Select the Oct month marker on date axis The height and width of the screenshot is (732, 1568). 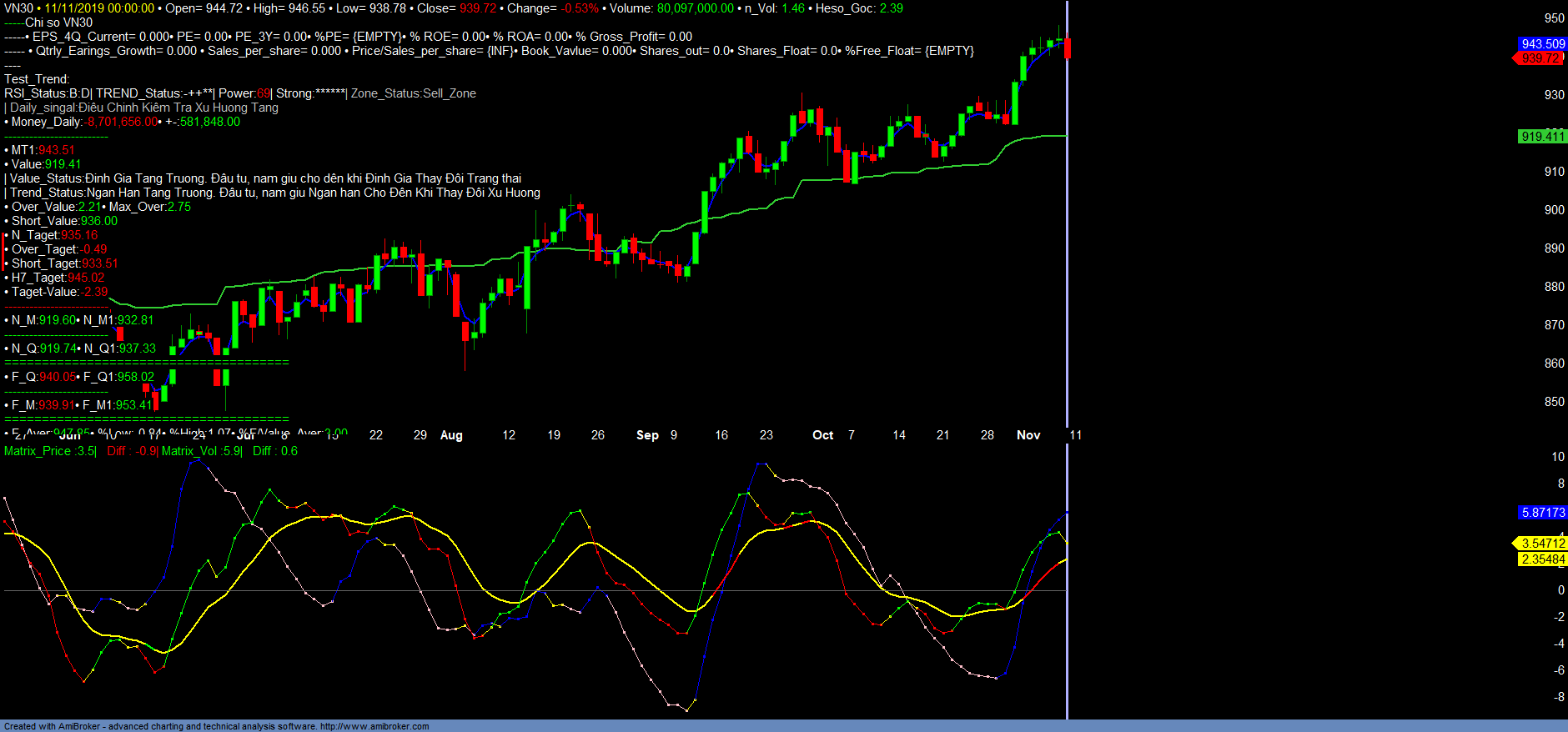tap(822, 435)
